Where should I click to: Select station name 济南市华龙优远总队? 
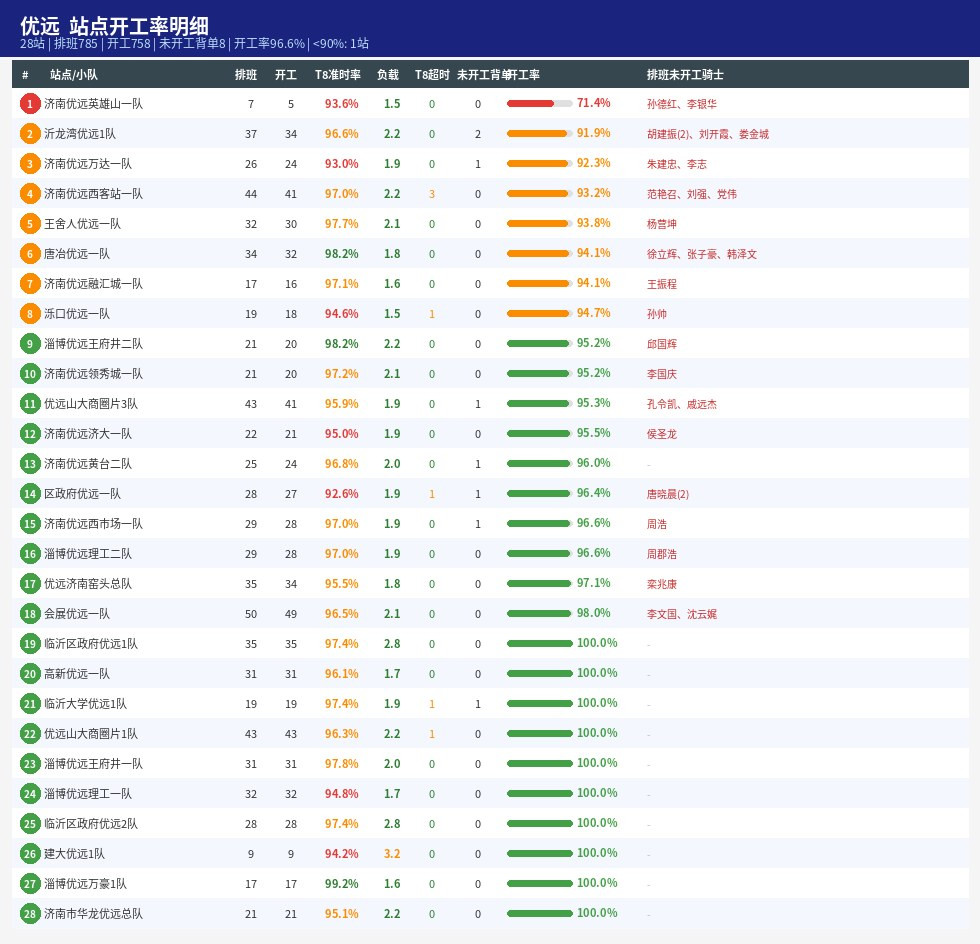pyautogui.click(x=93, y=914)
